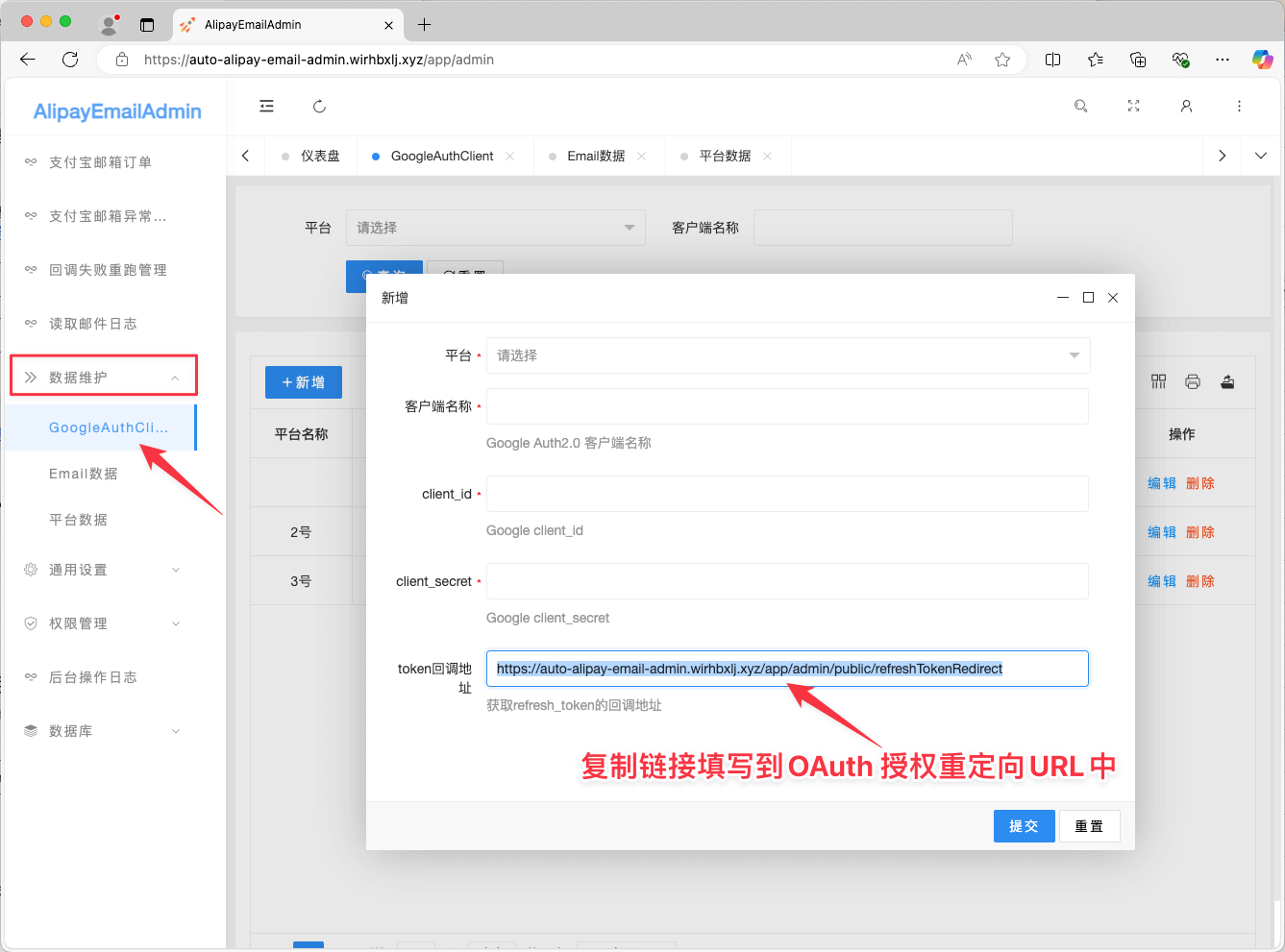This screenshot has width=1285, height=952.
Task: Collapse the 数据维护 sidebar group
Action: coord(104,376)
